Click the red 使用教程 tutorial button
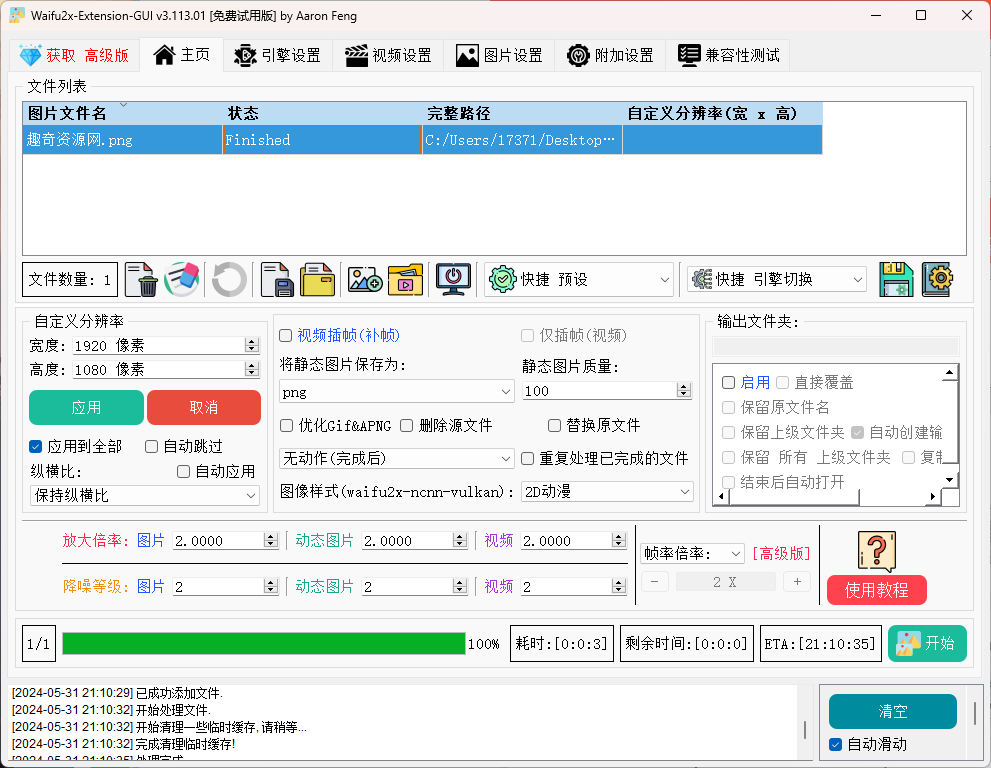This screenshot has width=991, height=768. [x=876, y=590]
